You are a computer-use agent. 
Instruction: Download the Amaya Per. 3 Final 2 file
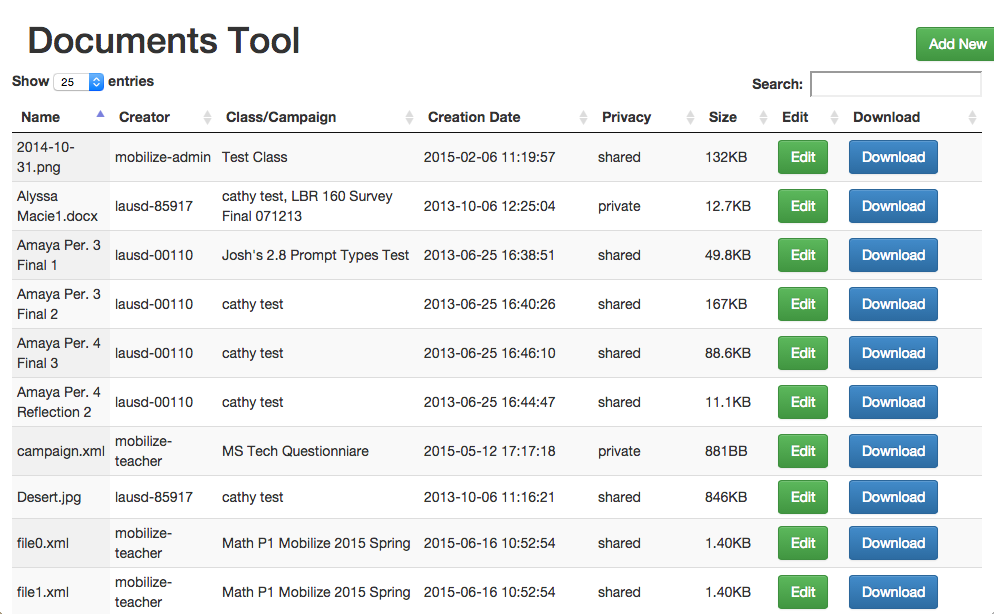[893, 304]
